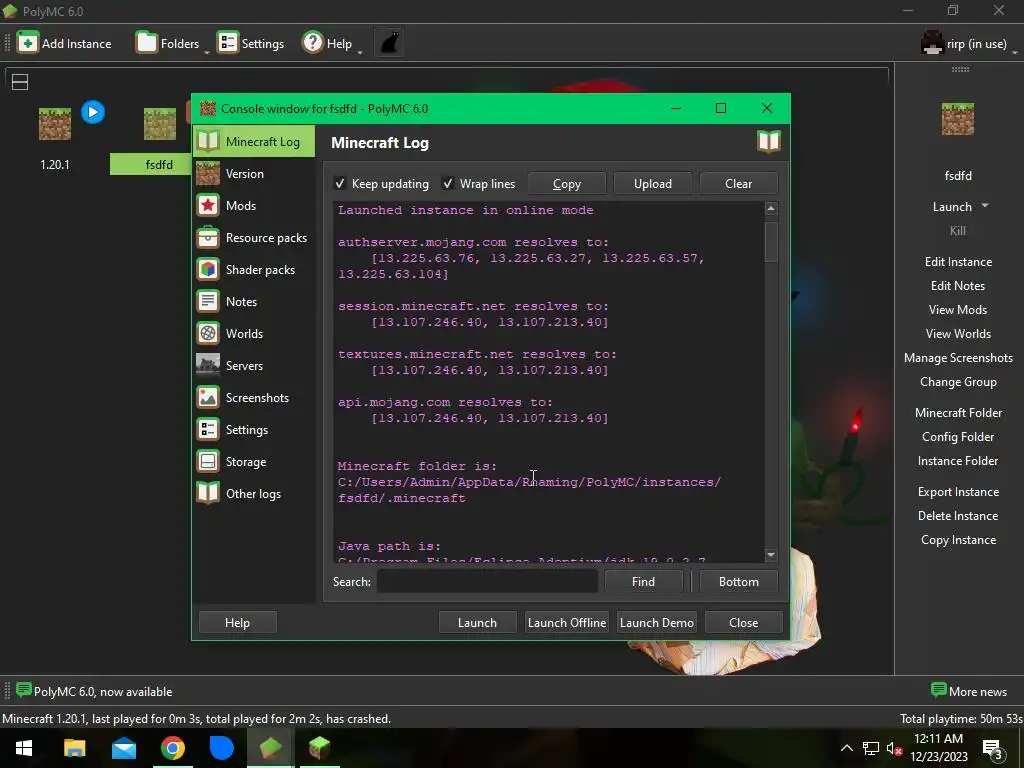Open the Minecraft Log page icon

[x=208, y=141]
